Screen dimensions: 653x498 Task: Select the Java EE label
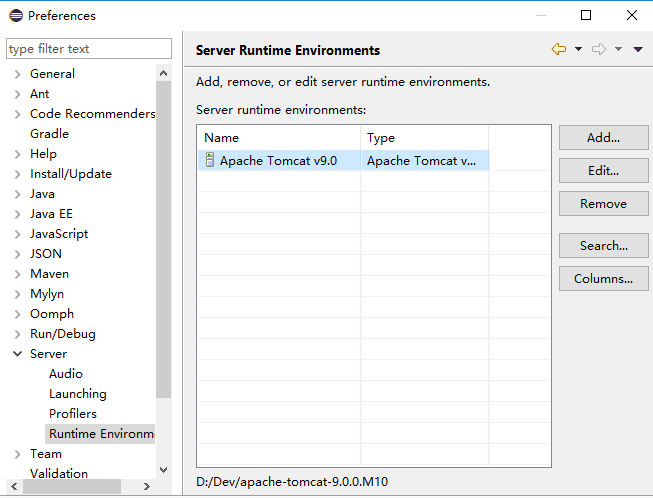pyautogui.click(x=51, y=214)
